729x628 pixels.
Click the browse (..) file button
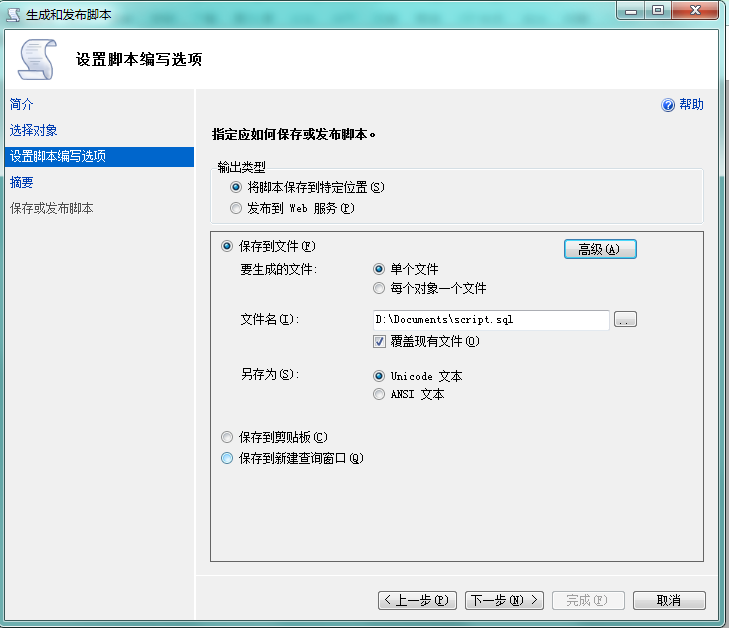click(x=625, y=320)
